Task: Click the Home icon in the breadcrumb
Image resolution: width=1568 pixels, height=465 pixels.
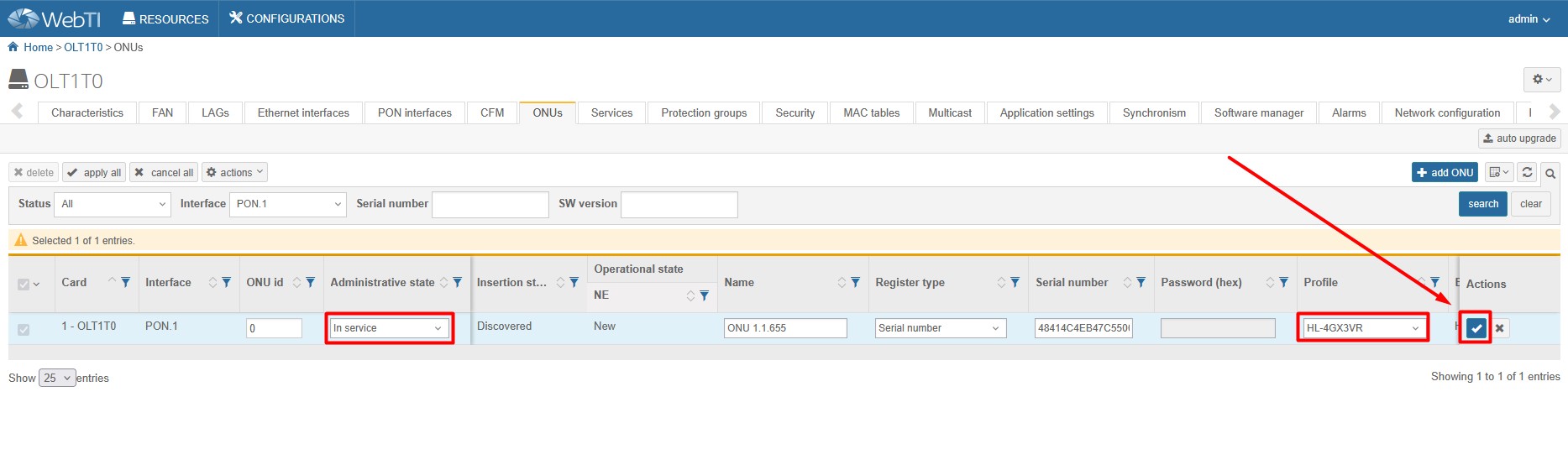Action: (x=13, y=47)
